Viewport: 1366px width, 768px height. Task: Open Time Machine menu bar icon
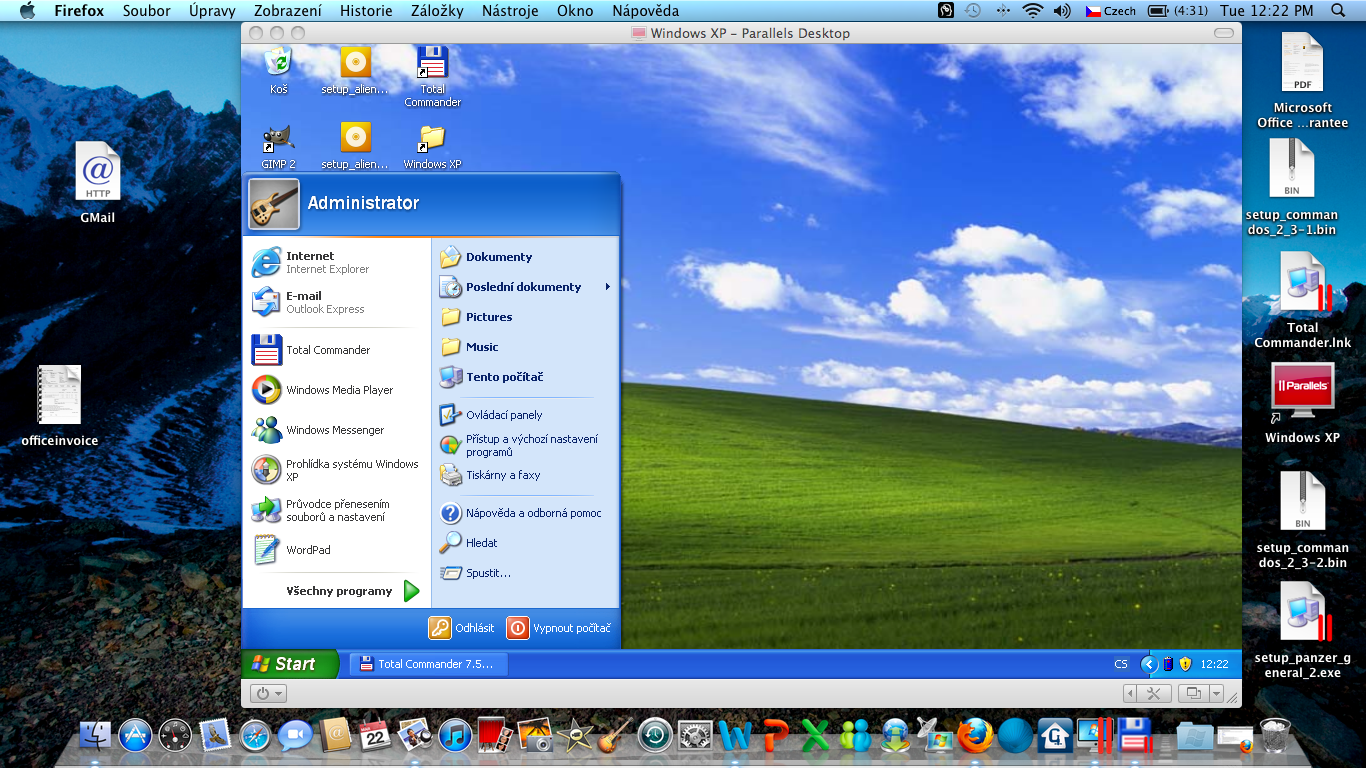point(973,11)
